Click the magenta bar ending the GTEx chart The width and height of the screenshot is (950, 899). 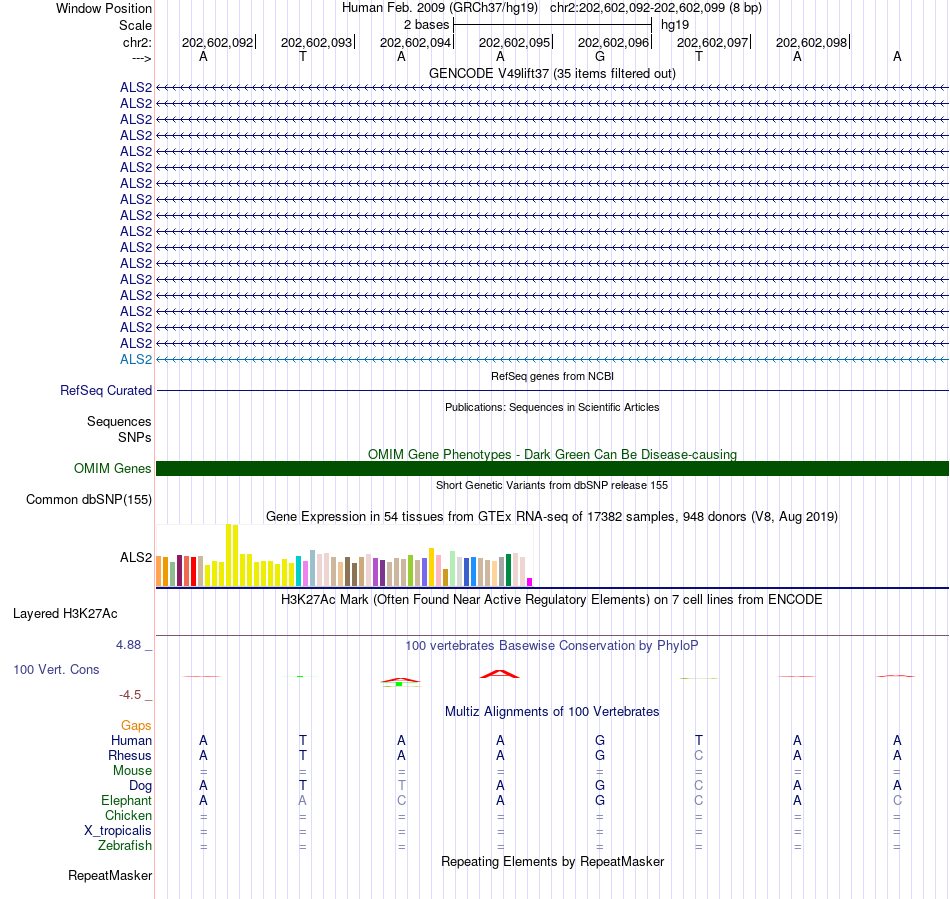[x=530, y=582]
